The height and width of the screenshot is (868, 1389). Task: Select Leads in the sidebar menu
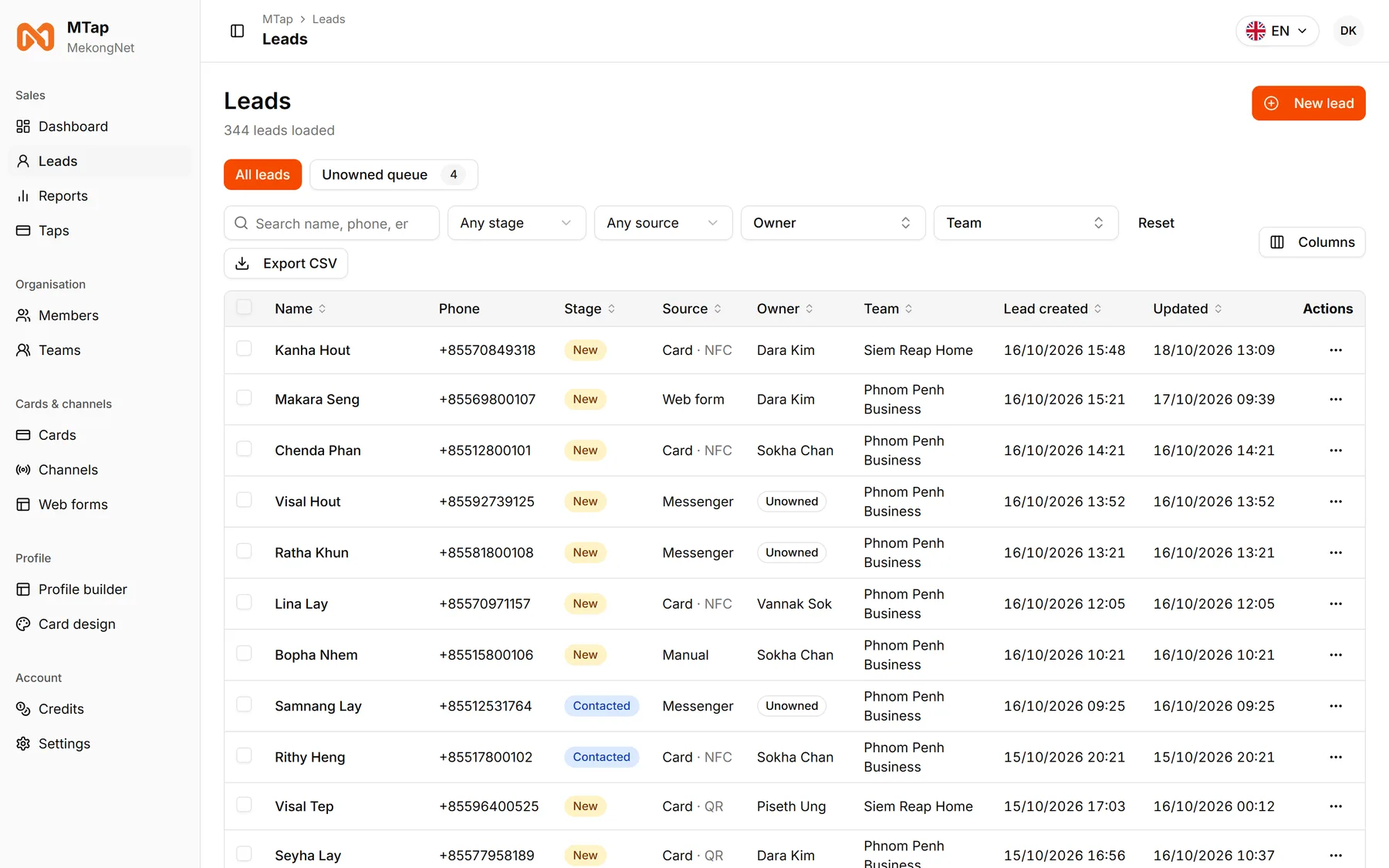[100, 161]
